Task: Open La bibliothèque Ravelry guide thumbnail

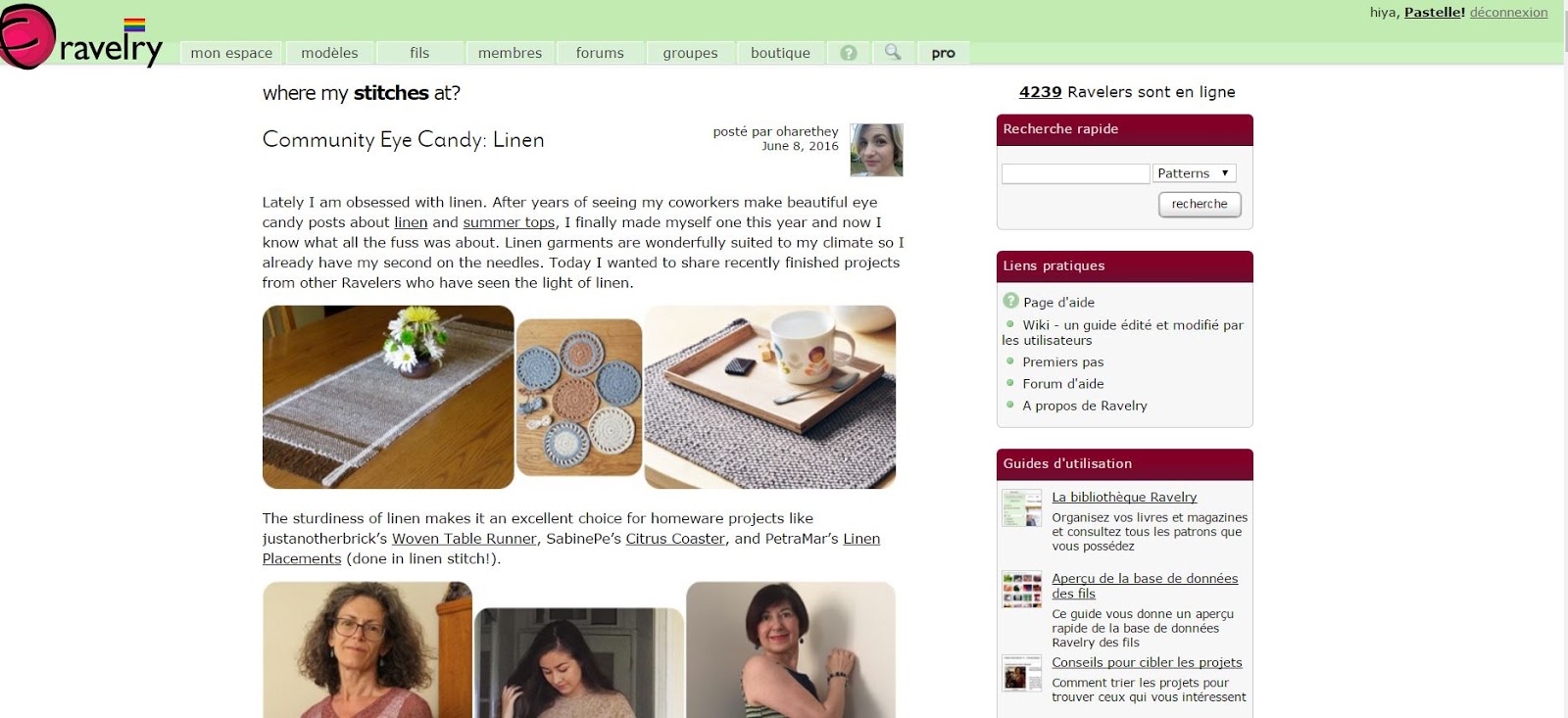Action: tap(1021, 508)
